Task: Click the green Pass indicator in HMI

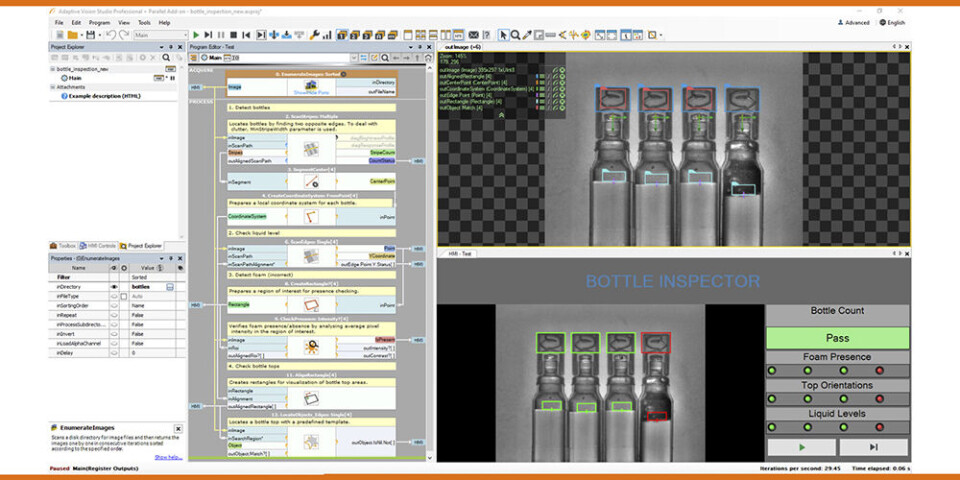Action: click(838, 338)
